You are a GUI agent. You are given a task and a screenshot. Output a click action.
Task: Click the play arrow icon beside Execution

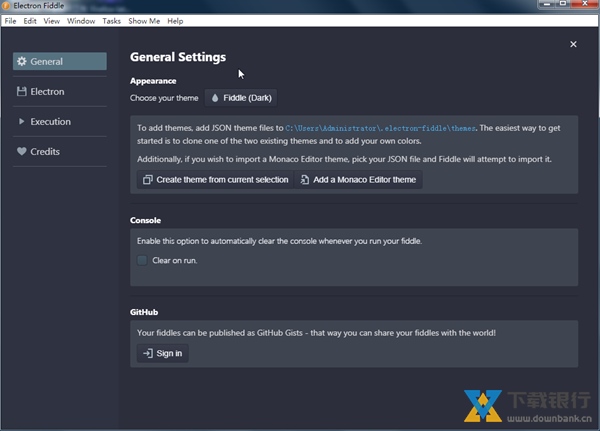(x=22, y=122)
